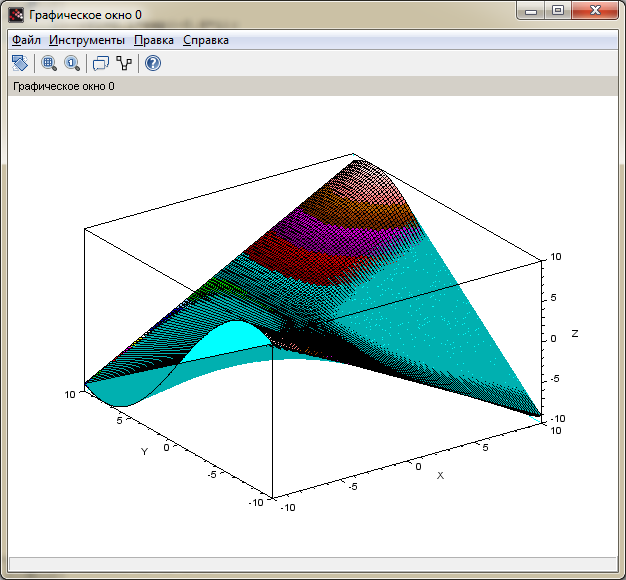The width and height of the screenshot is (626, 580).
Task: Open the Правка menu
Action: coord(154,40)
